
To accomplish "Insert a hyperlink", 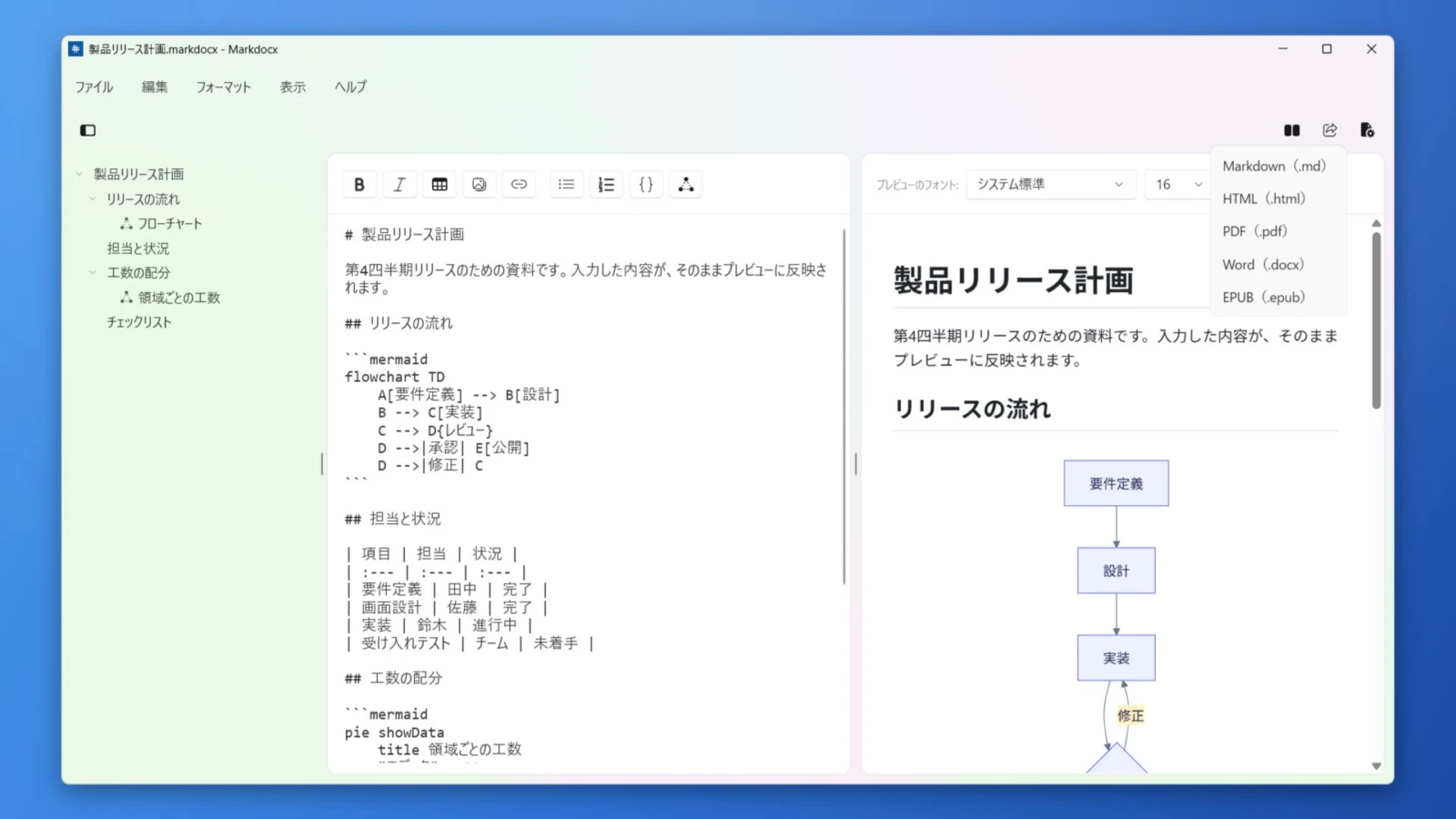I will pos(519,185).
